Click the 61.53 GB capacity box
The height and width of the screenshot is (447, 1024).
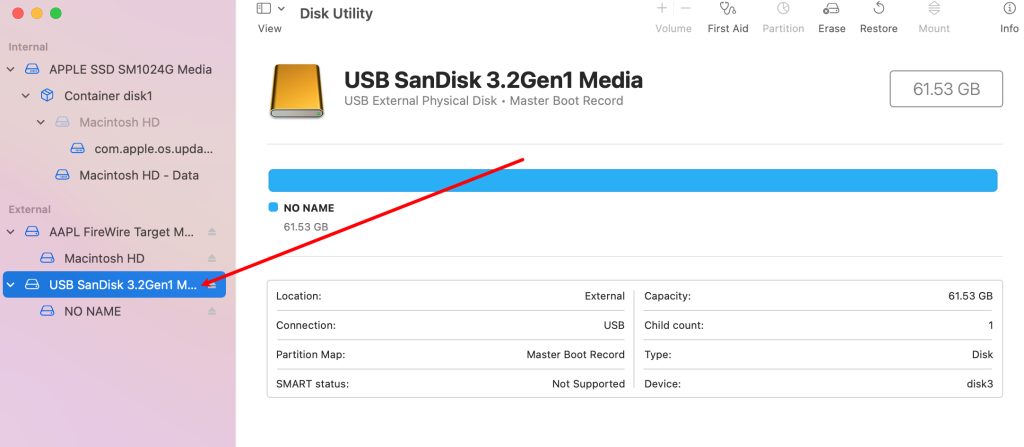[x=946, y=89]
